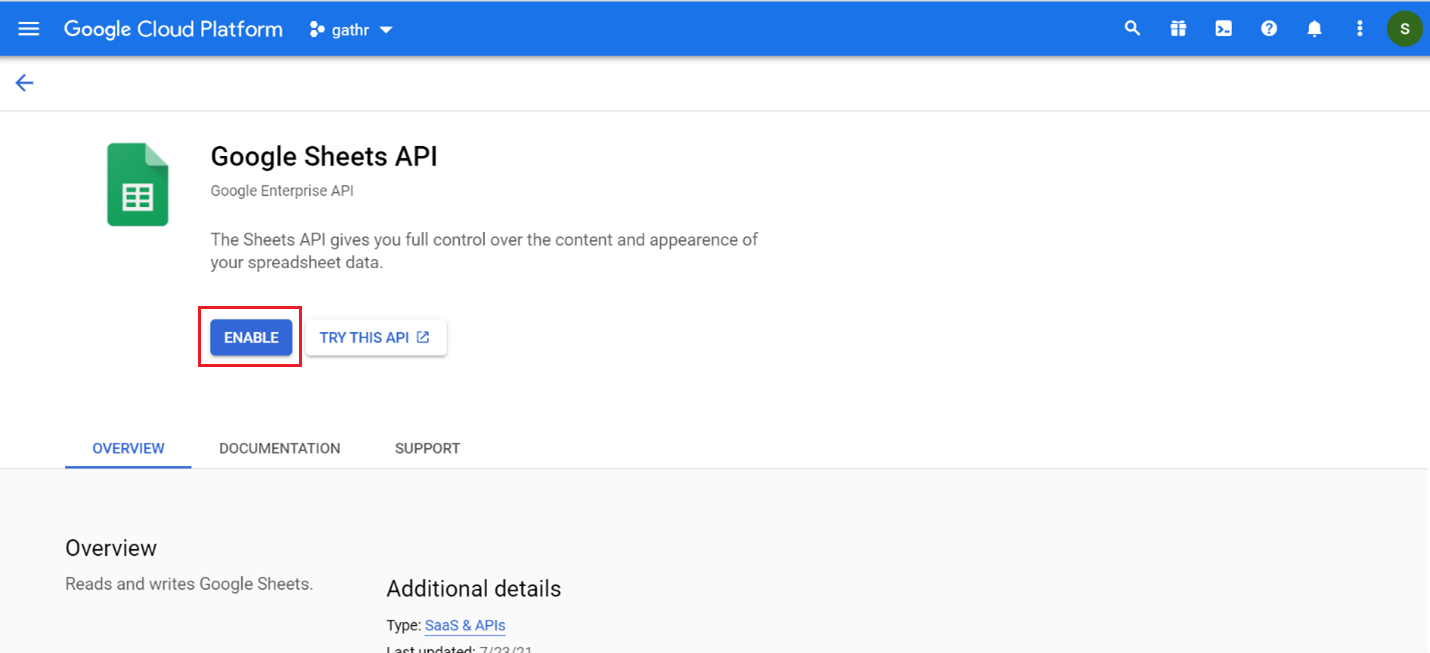Image resolution: width=1430 pixels, height=653 pixels.
Task: Click the external link icon on Try This API
Action: tap(424, 337)
